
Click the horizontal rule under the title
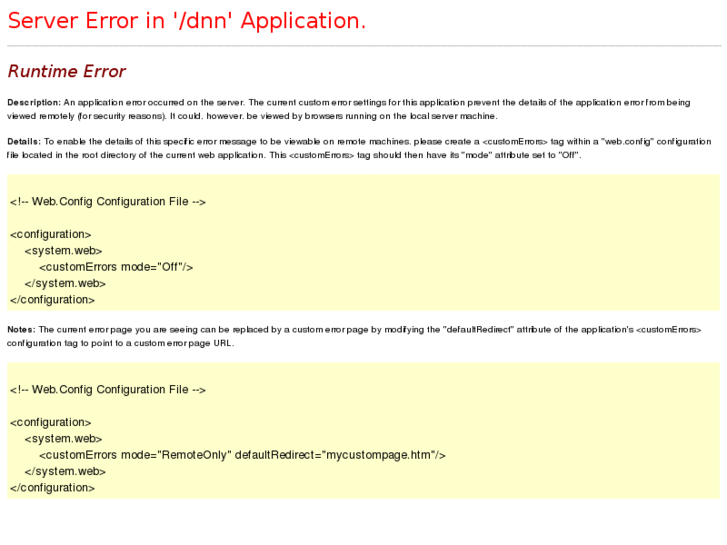364,46
